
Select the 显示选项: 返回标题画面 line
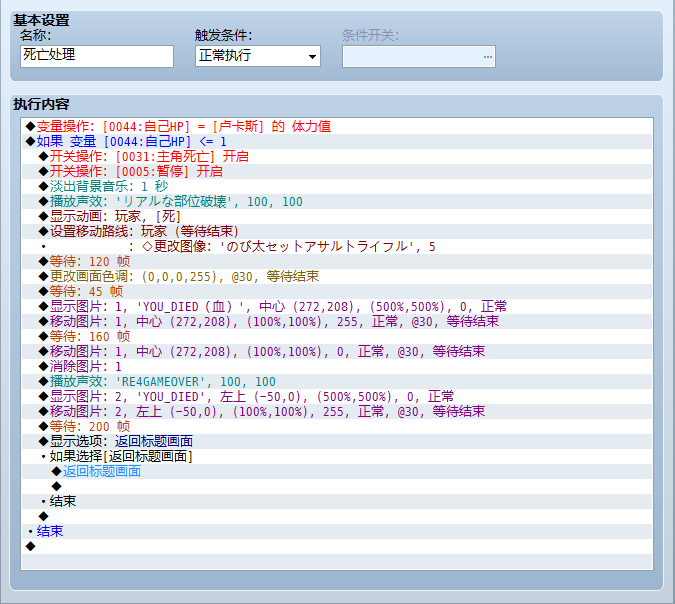(337, 442)
